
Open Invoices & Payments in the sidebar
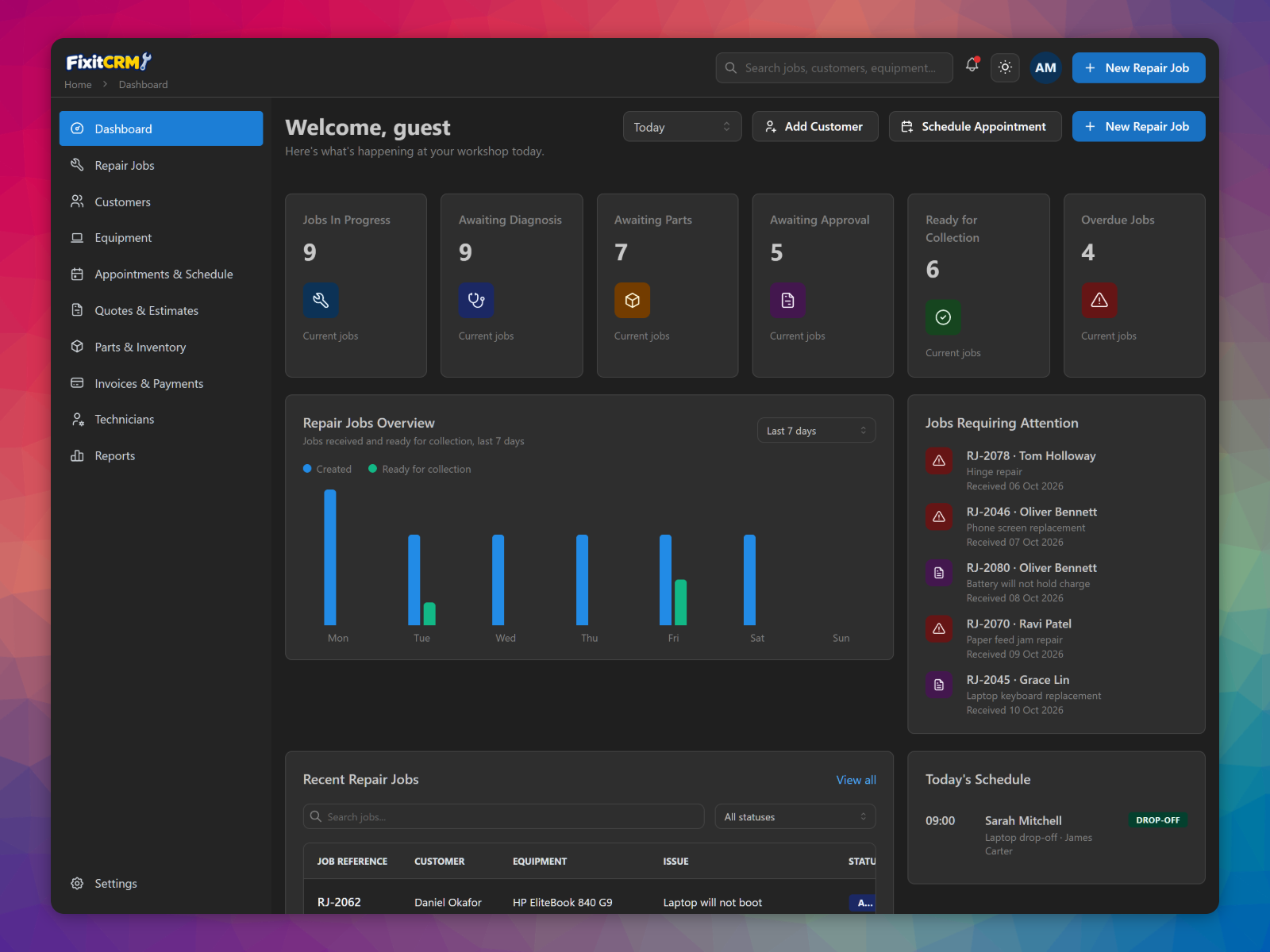point(161,383)
